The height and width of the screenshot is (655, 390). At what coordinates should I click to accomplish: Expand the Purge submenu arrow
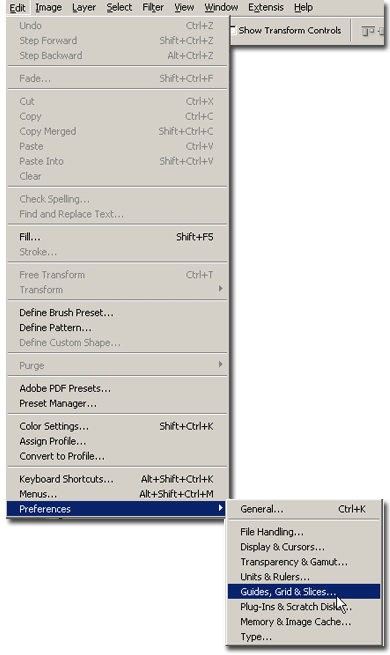[220, 365]
